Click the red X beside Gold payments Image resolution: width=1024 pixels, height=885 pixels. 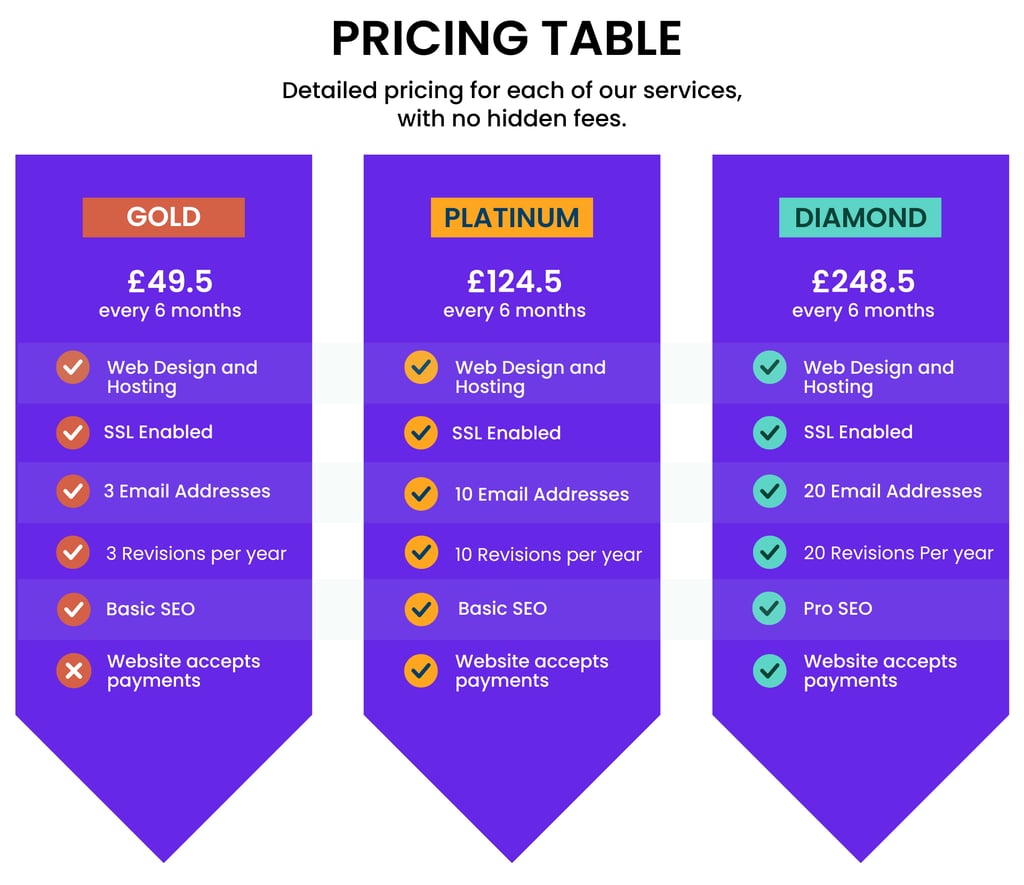72,670
